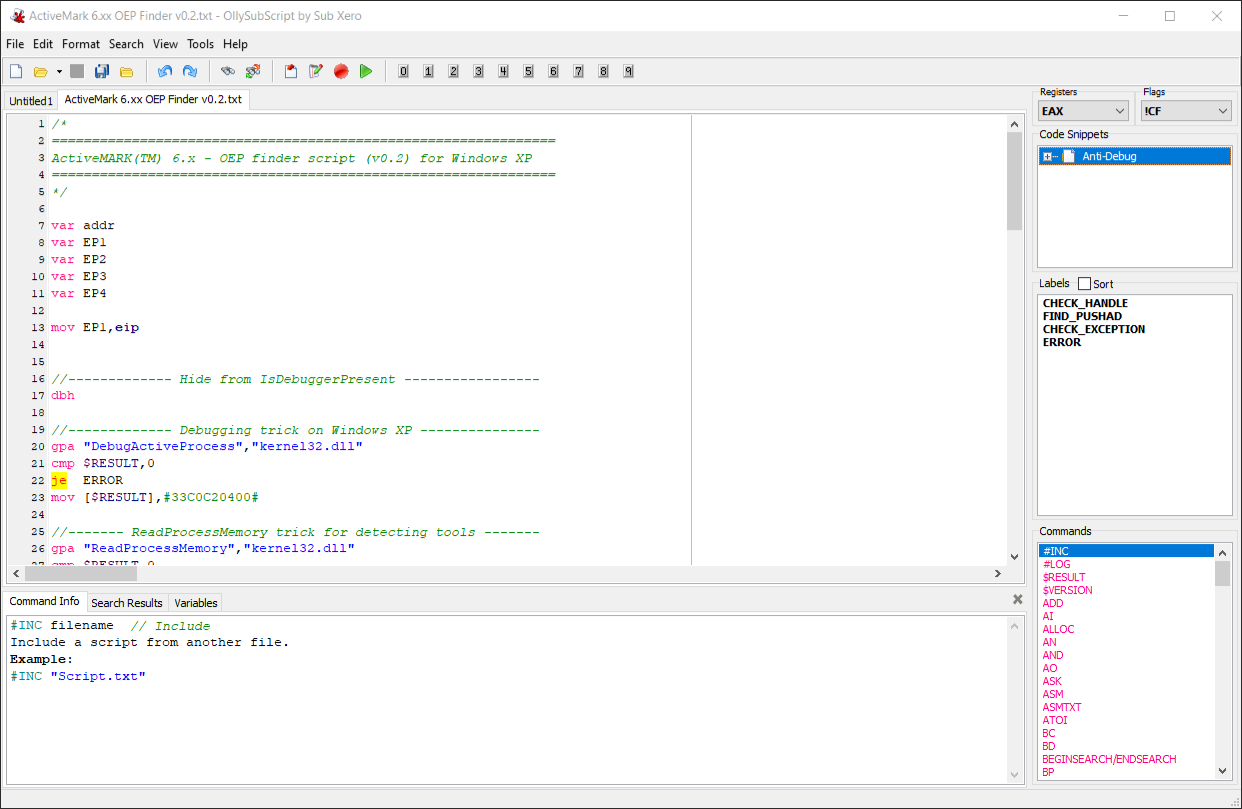Click bookmark button 7 in toolbar
The image size is (1242, 809).
pos(579,71)
